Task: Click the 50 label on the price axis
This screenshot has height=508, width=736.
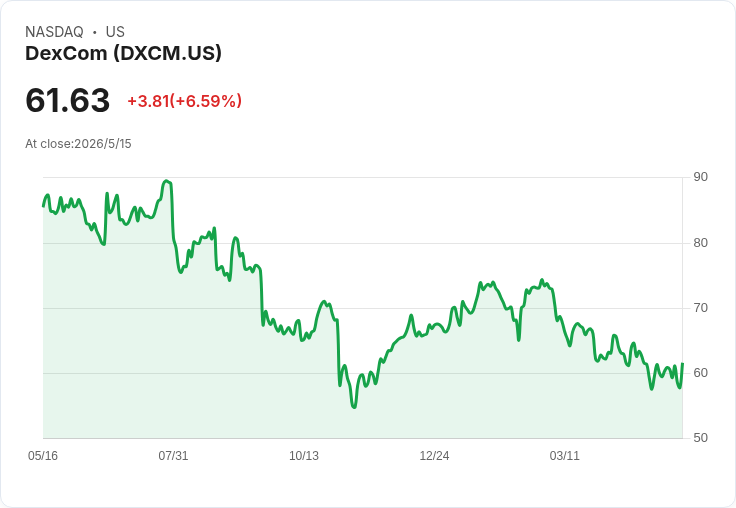Action: (x=700, y=438)
